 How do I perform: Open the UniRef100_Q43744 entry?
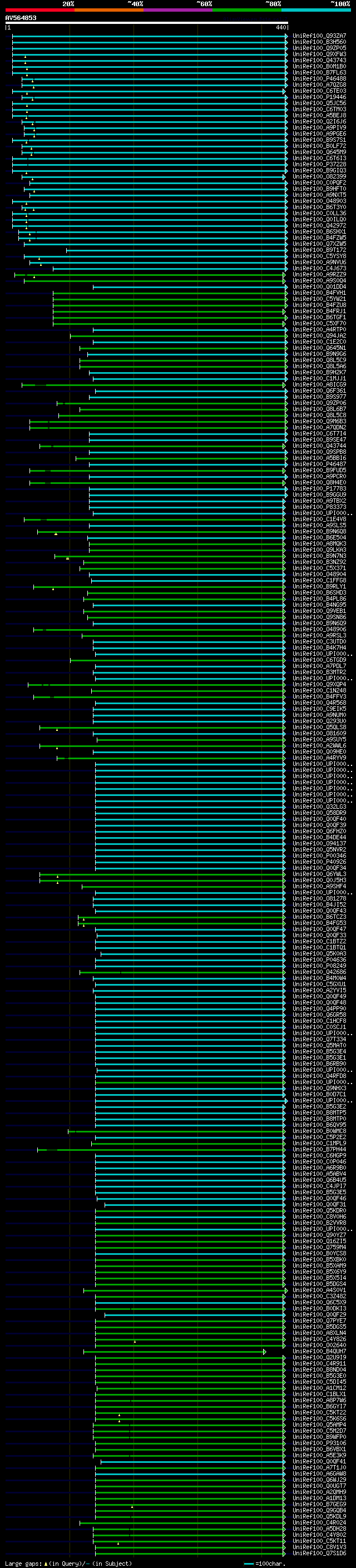click(319, 446)
